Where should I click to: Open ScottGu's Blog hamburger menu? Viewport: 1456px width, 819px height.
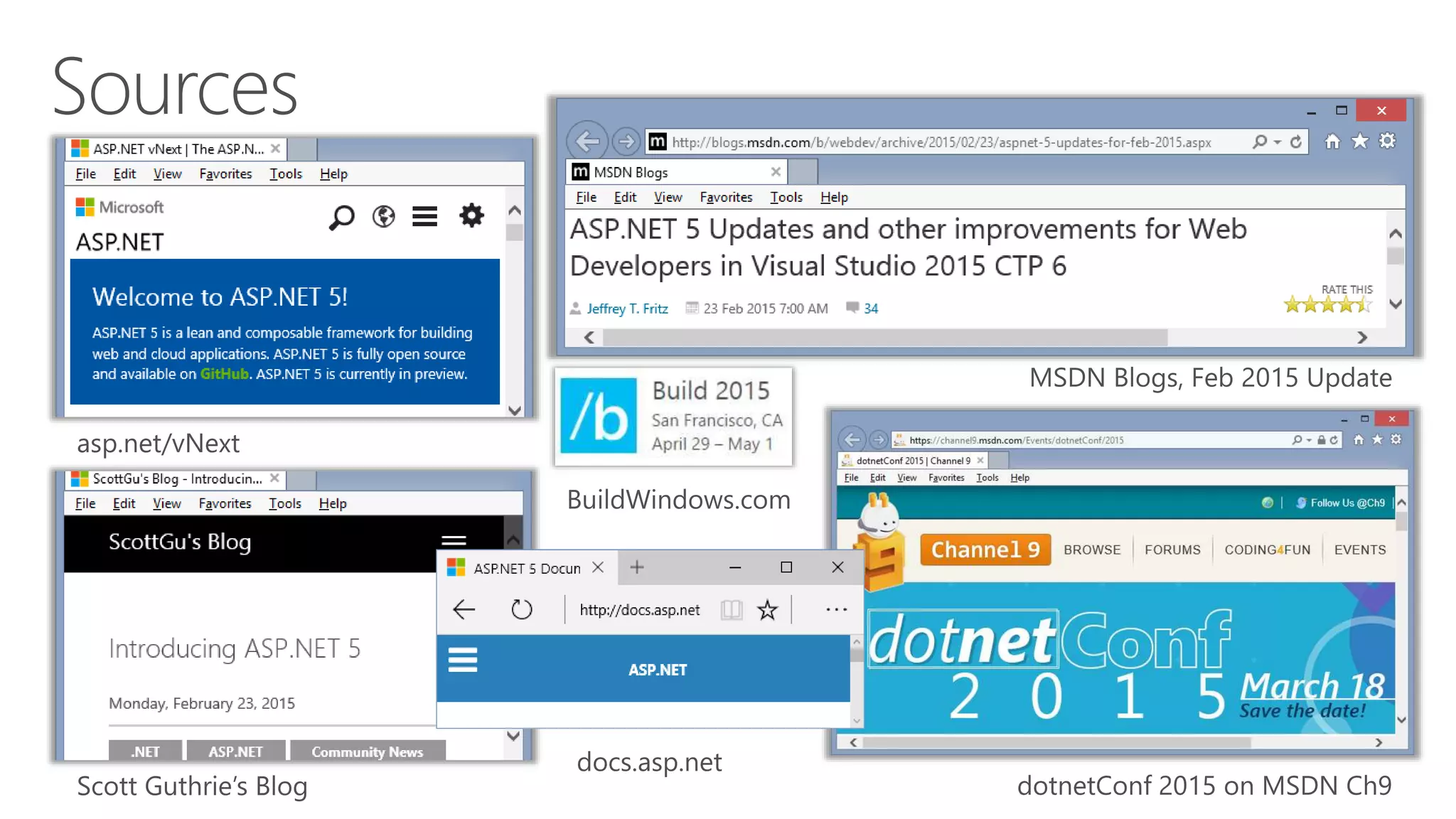(x=454, y=540)
